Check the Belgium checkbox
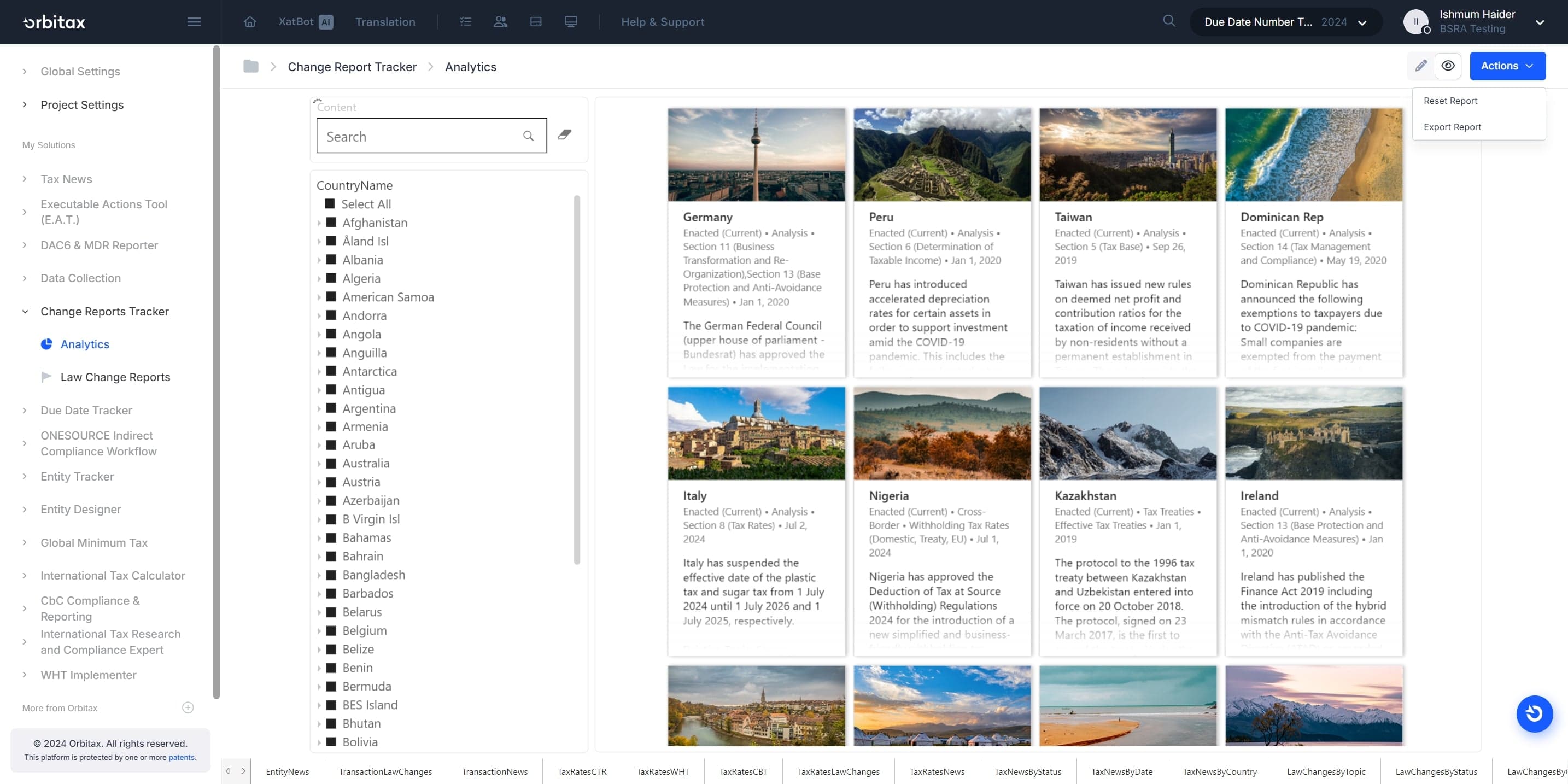 [331, 630]
